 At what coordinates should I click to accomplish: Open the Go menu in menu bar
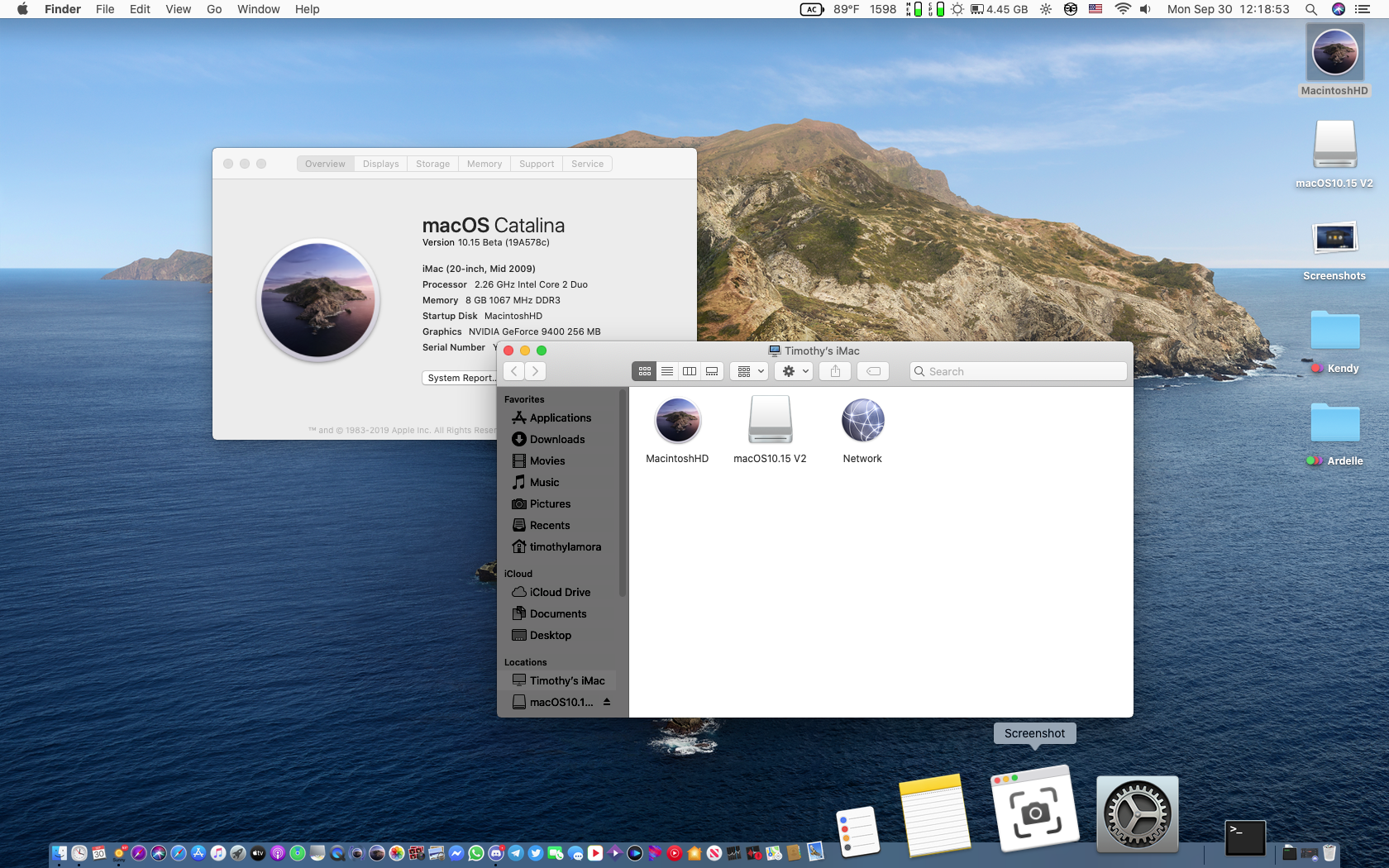point(214,9)
